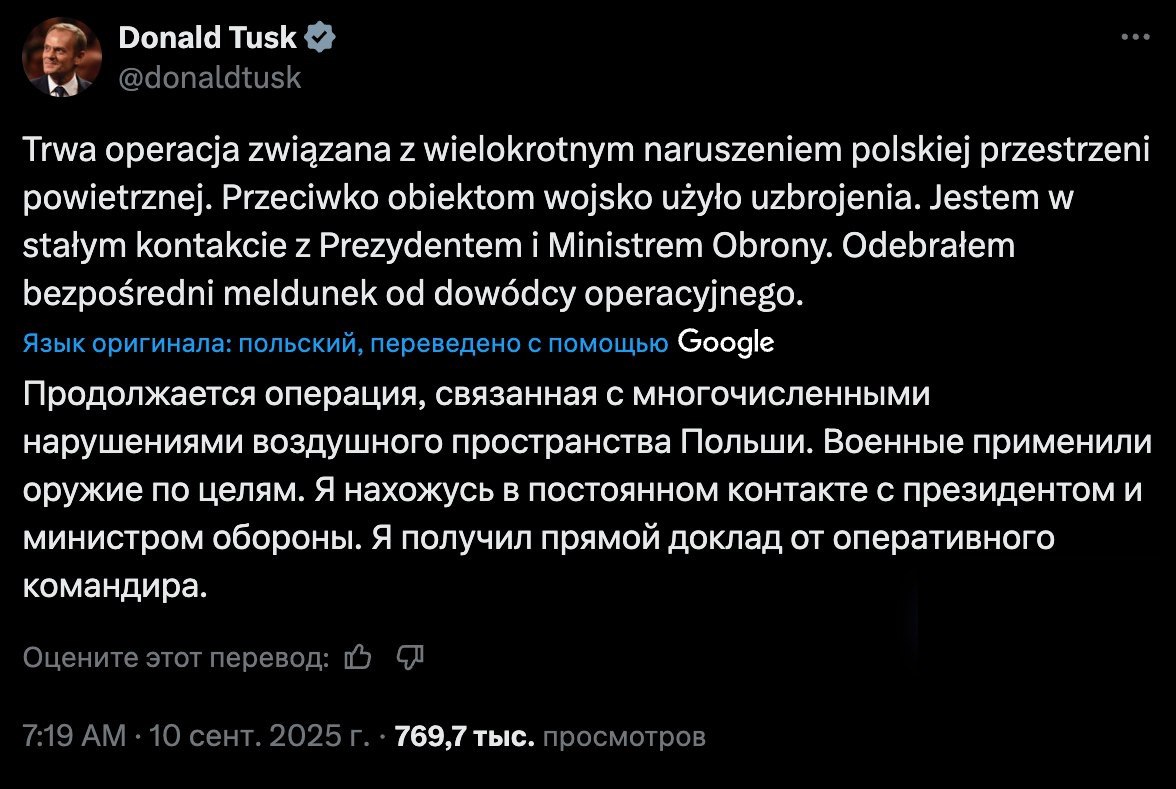Open Donald Tusk's profile picture
Image resolution: width=1176 pixels, height=789 pixels.
[x=62, y=57]
